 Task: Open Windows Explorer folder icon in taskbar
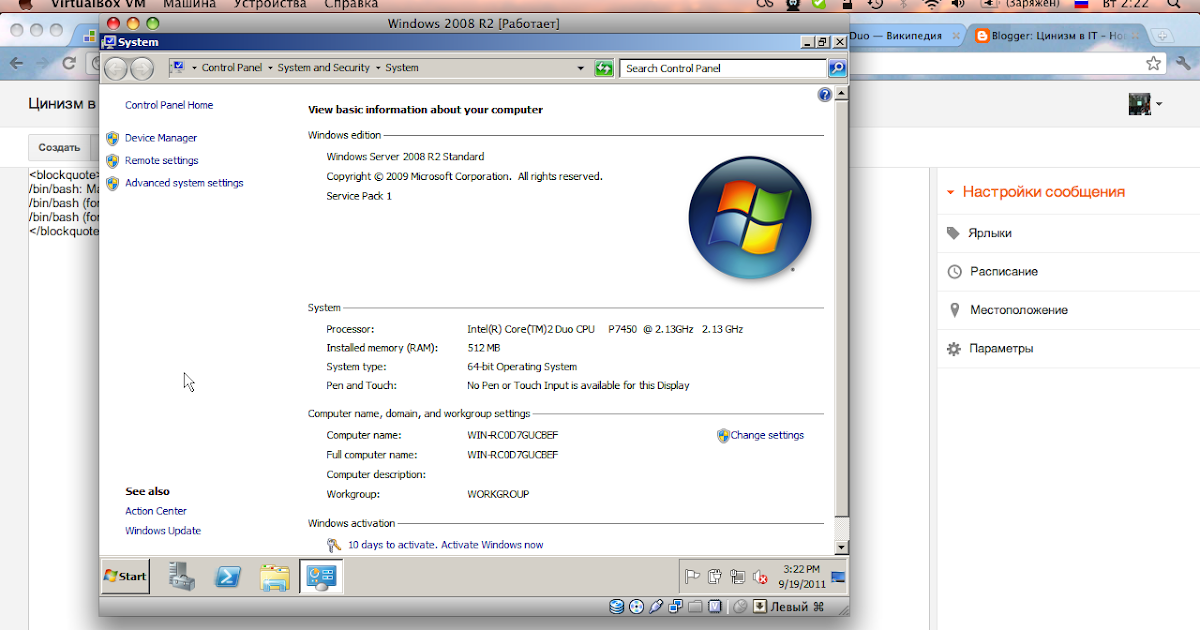coord(275,576)
